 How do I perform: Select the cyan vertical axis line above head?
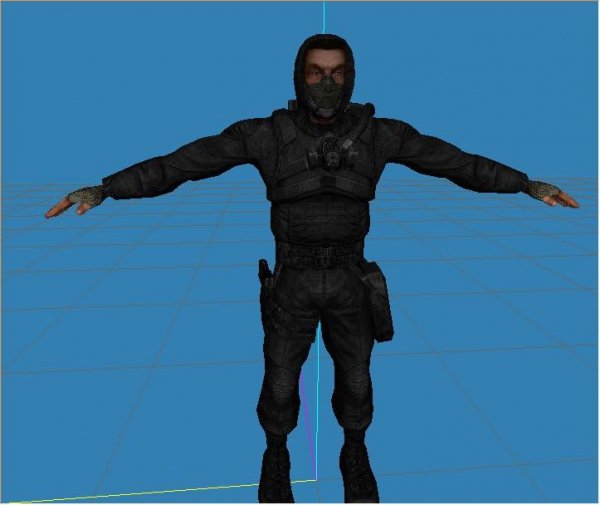point(324,17)
